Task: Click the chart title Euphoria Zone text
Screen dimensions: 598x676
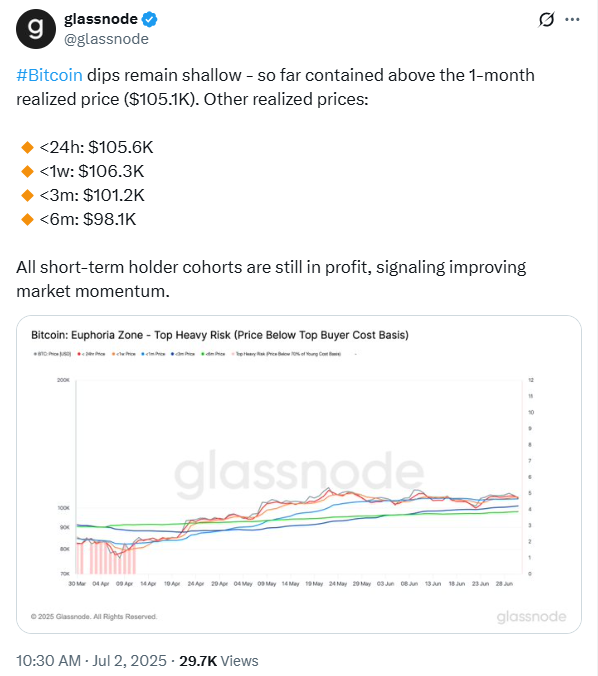Action: (107, 335)
